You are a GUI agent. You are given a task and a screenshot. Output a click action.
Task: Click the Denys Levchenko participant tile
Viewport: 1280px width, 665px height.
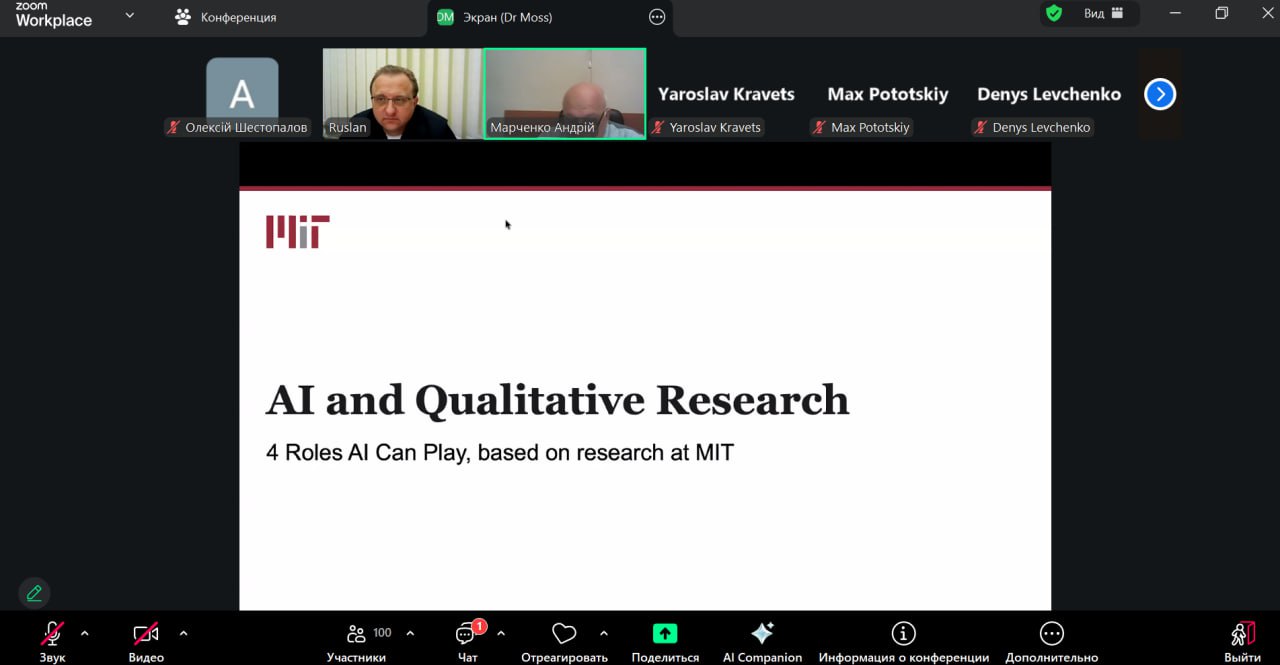tap(1049, 93)
